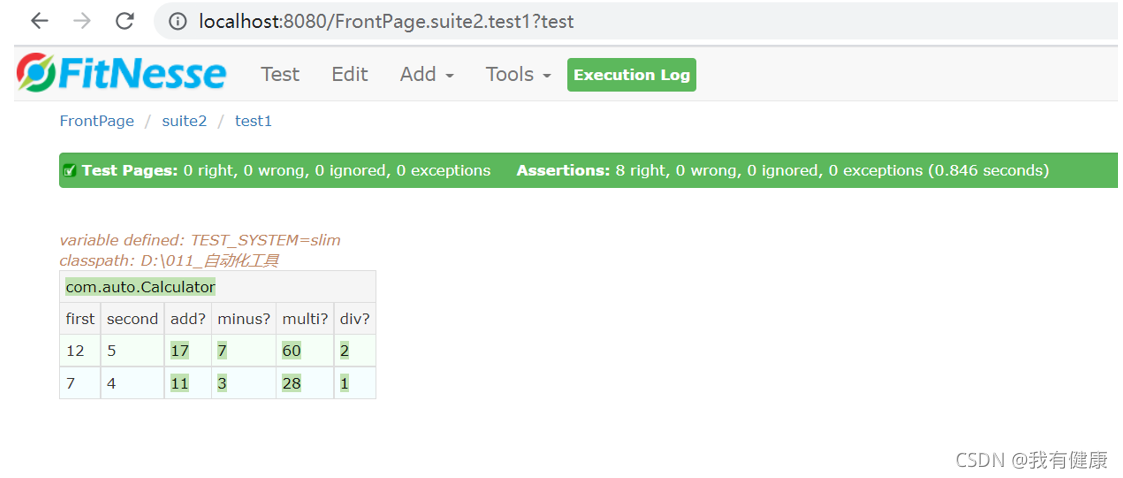Click the Test menu item
This screenshot has height=478, width=1123.
tap(280, 74)
